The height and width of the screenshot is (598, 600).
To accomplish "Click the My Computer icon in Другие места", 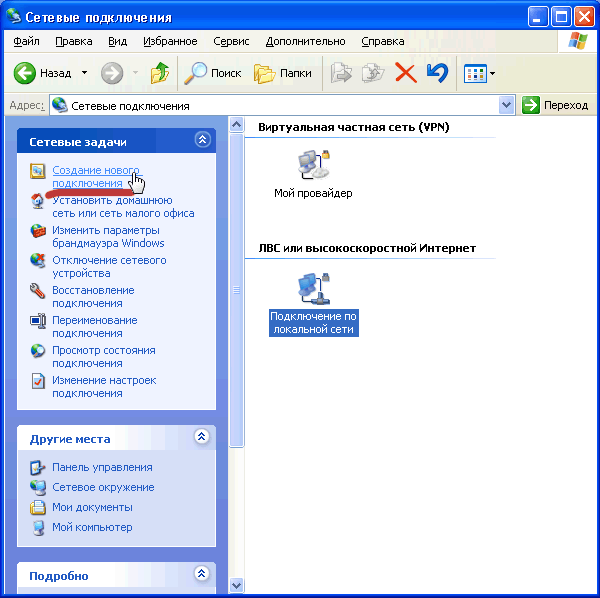I will 38,528.
